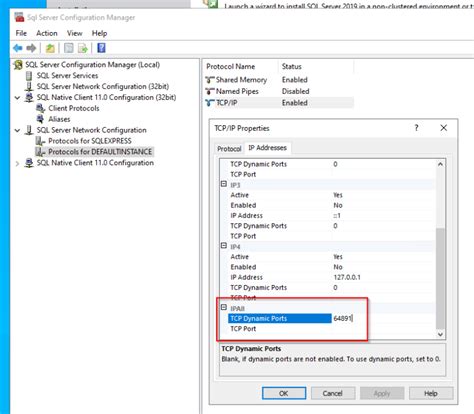Click the IP4 TCP Dynamic Ports row
Image resolution: width=474 pixels, height=414 pixels.
(x=332, y=287)
